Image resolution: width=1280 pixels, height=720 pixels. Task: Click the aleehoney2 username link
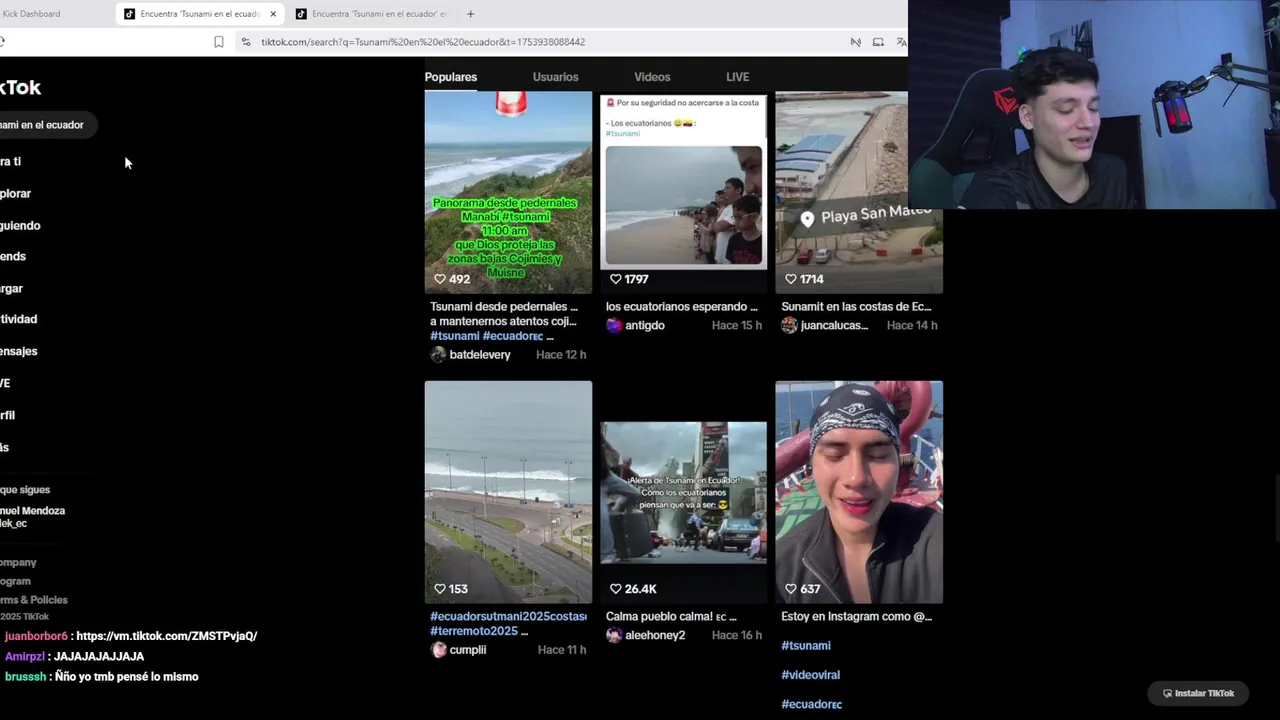pyautogui.click(x=655, y=635)
